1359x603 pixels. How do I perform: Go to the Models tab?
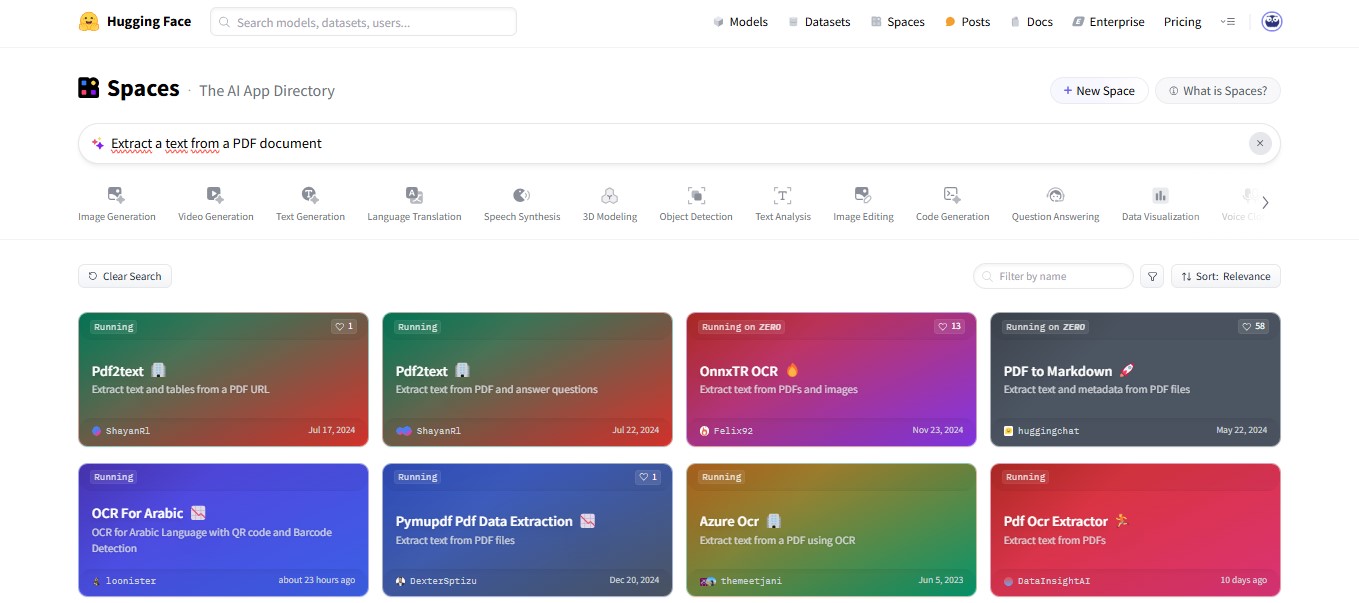point(740,21)
